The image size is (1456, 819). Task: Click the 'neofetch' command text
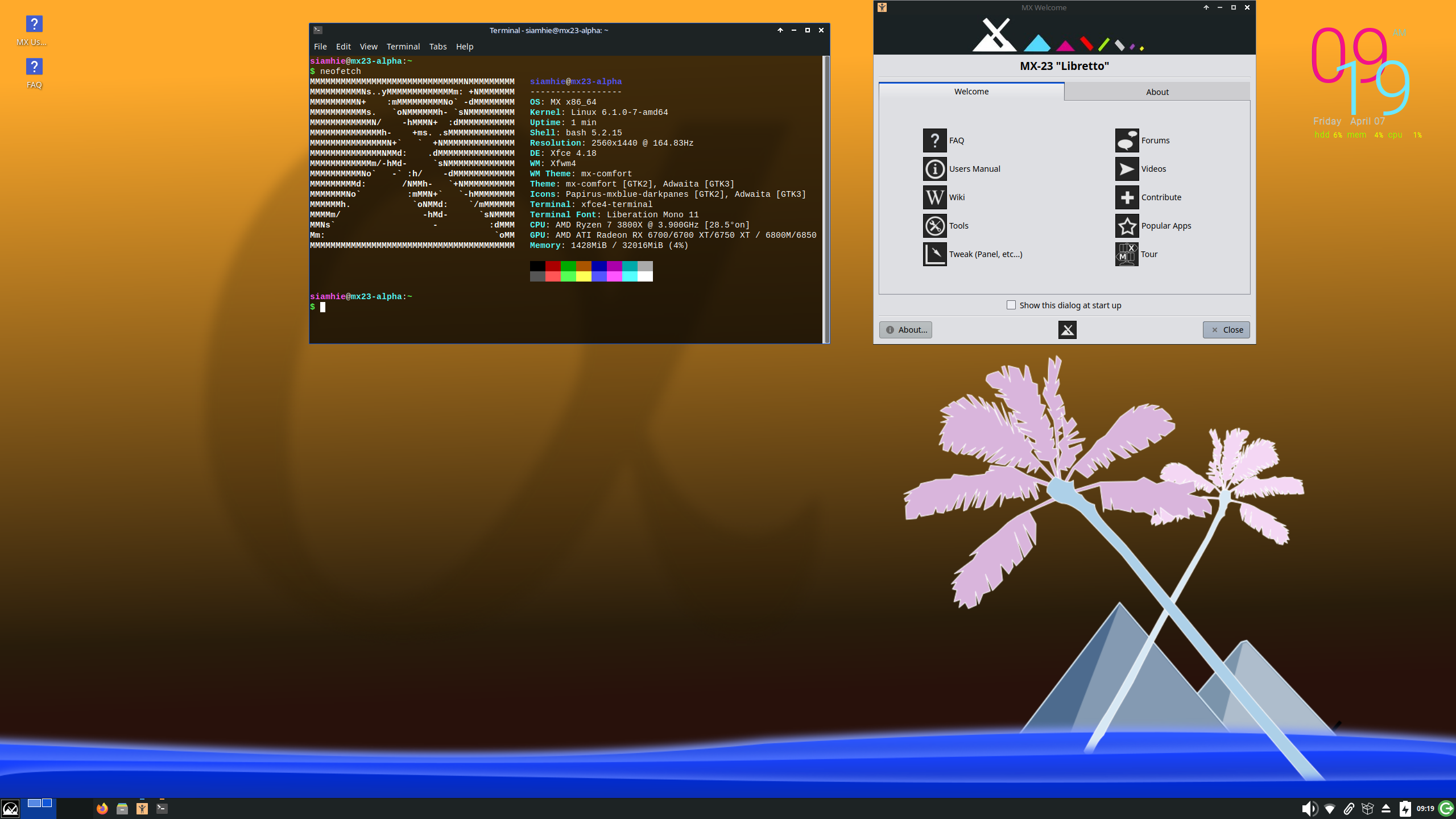point(340,72)
